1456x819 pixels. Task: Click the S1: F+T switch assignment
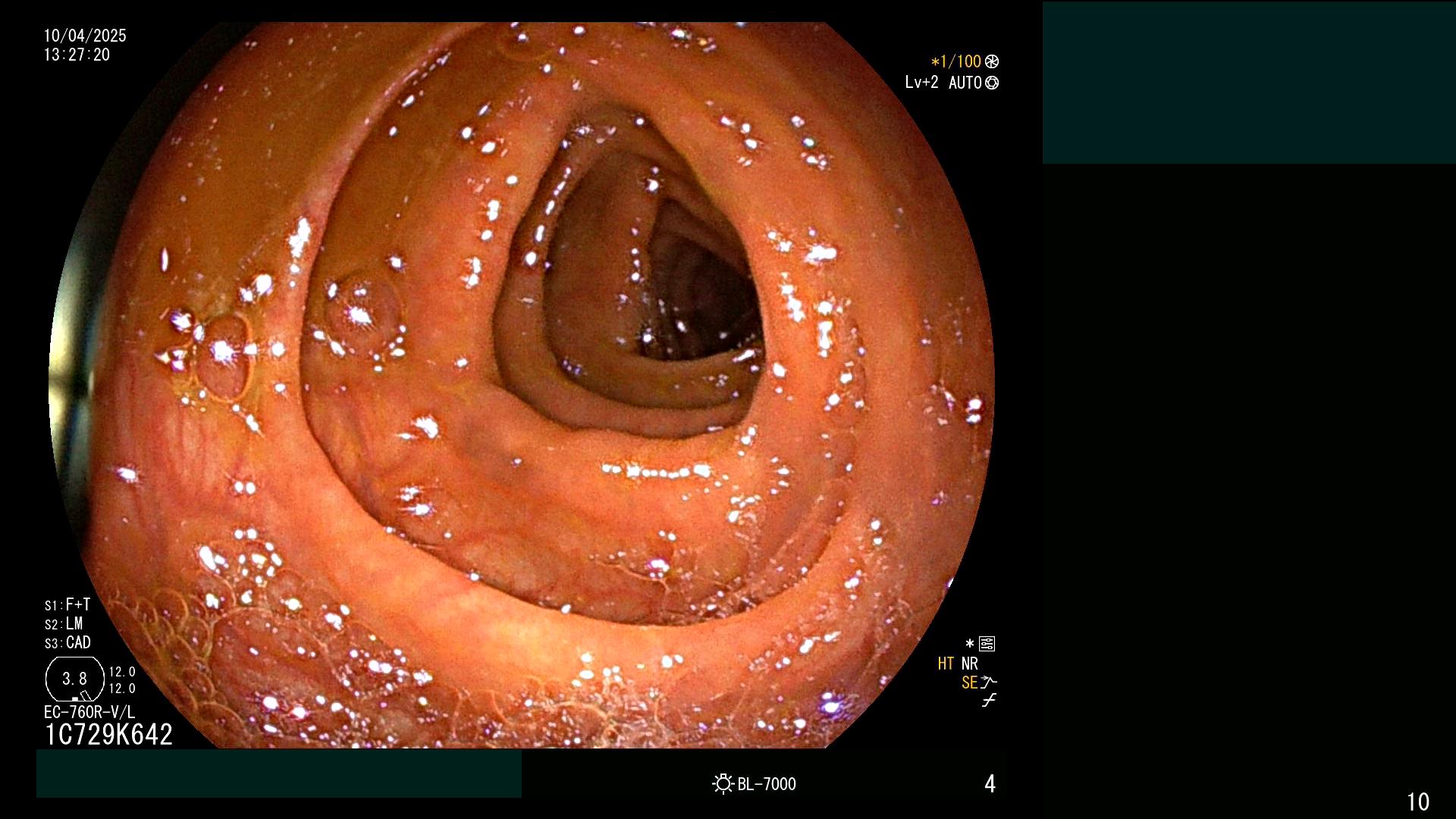(67, 604)
